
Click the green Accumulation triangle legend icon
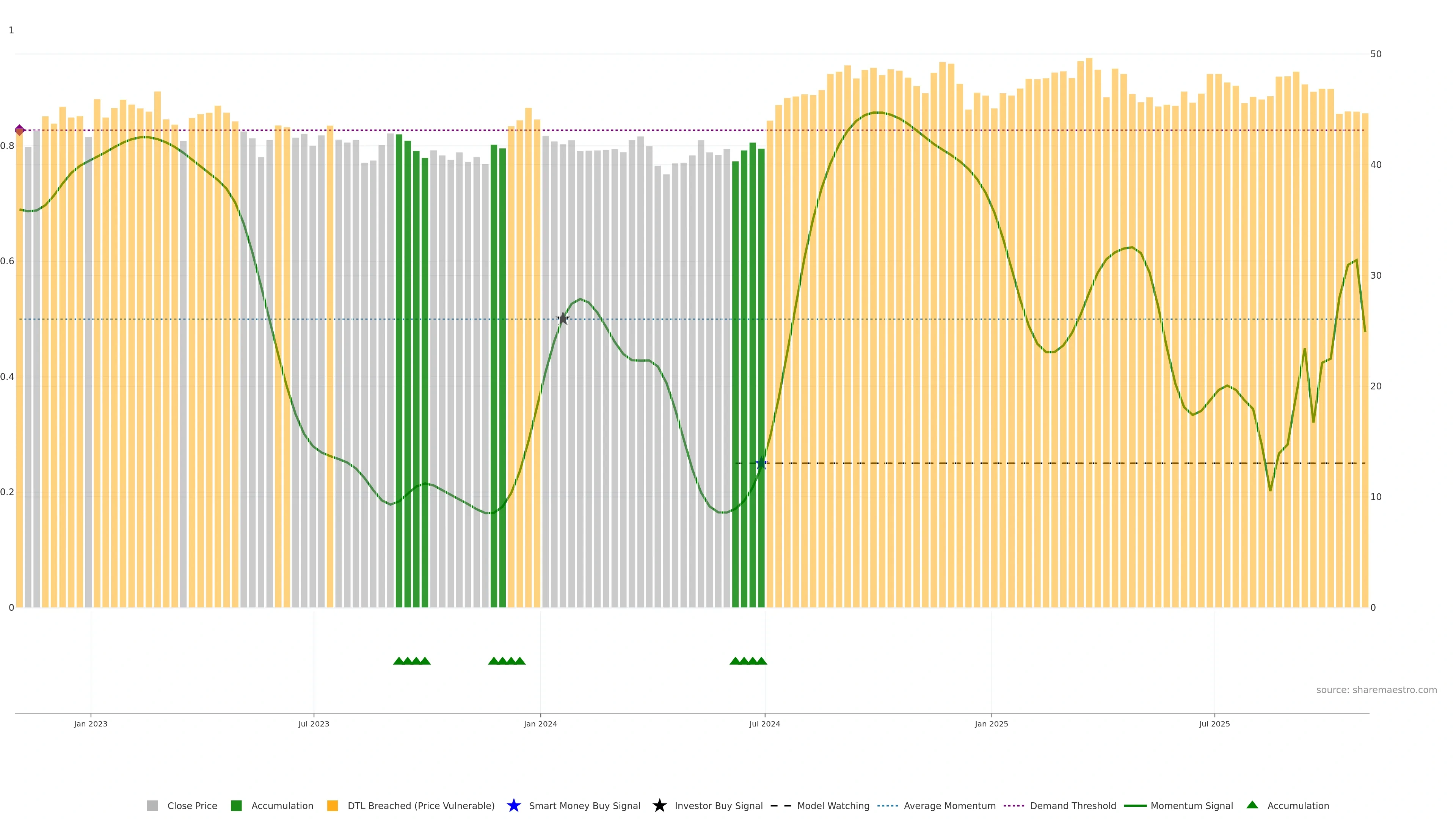1252,805
